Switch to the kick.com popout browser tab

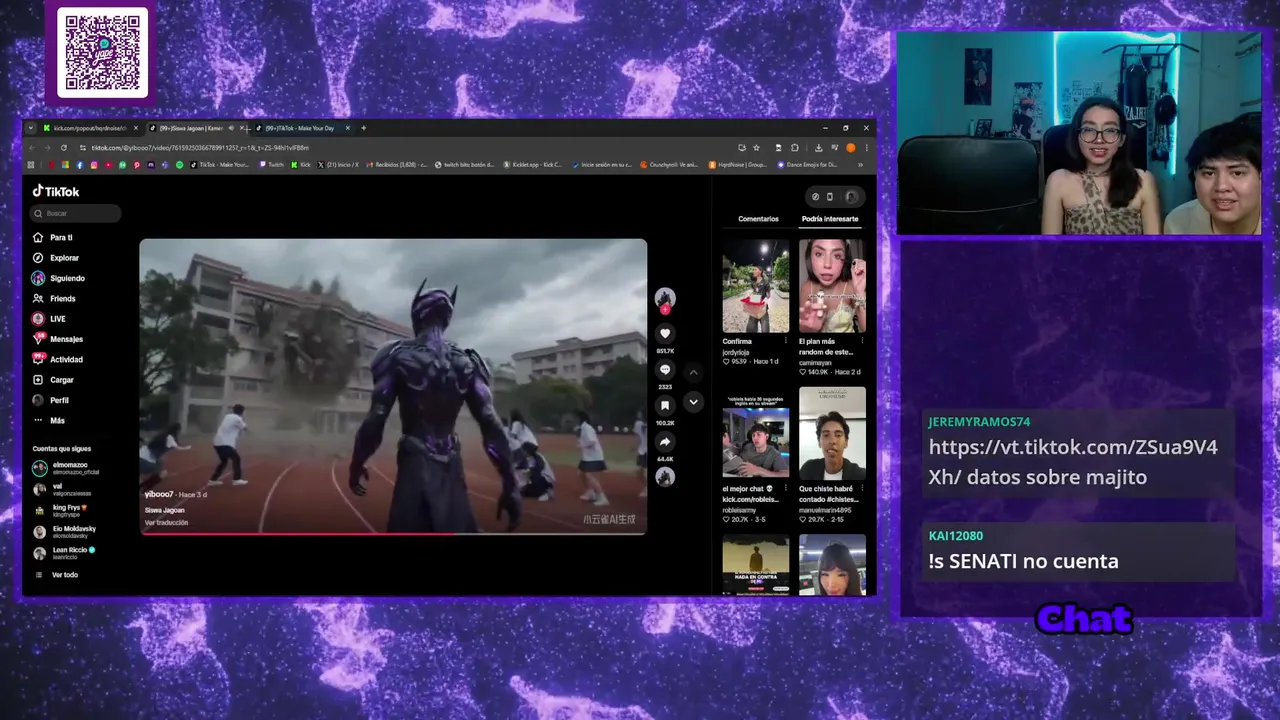click(x=92, y=128)
